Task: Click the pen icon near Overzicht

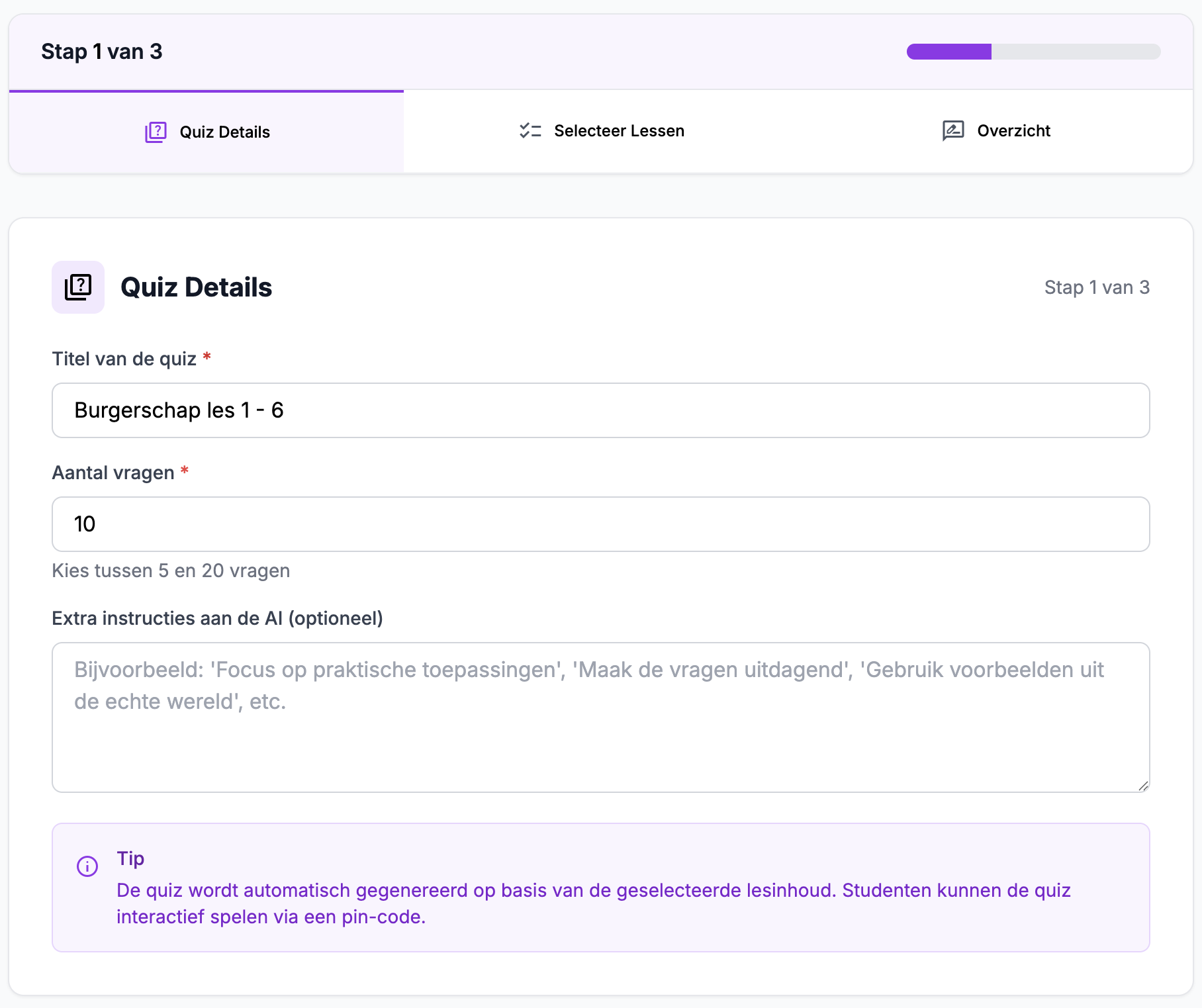Action: coord(953,130)
